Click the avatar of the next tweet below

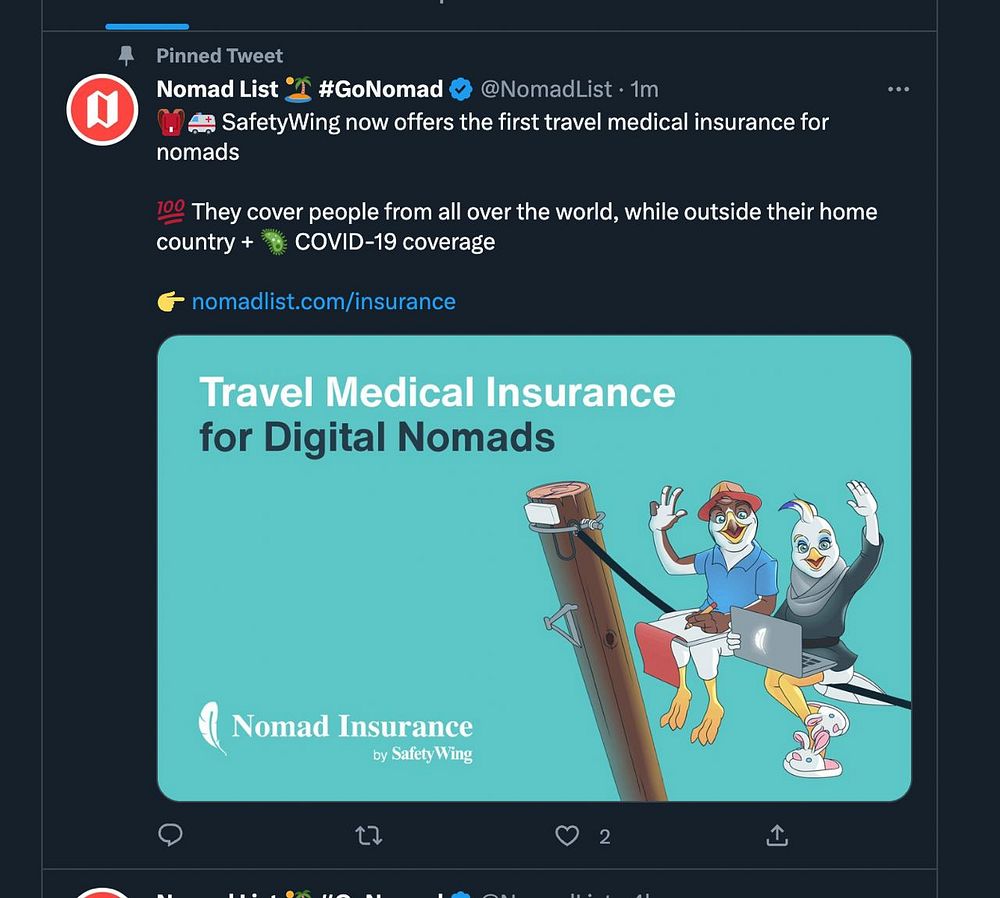tap(101, 892)
